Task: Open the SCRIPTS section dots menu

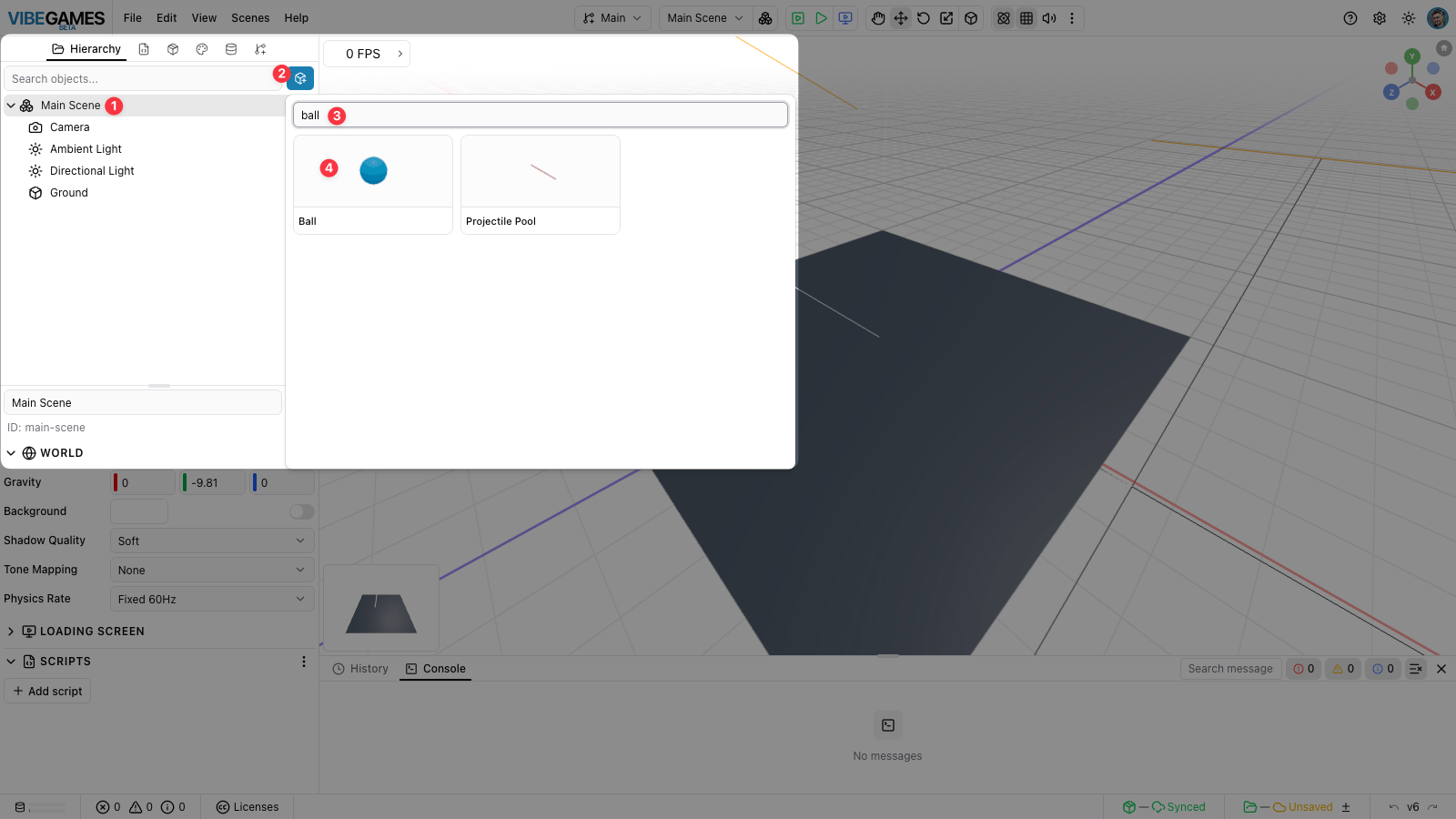Action: [x=304, y=662]
